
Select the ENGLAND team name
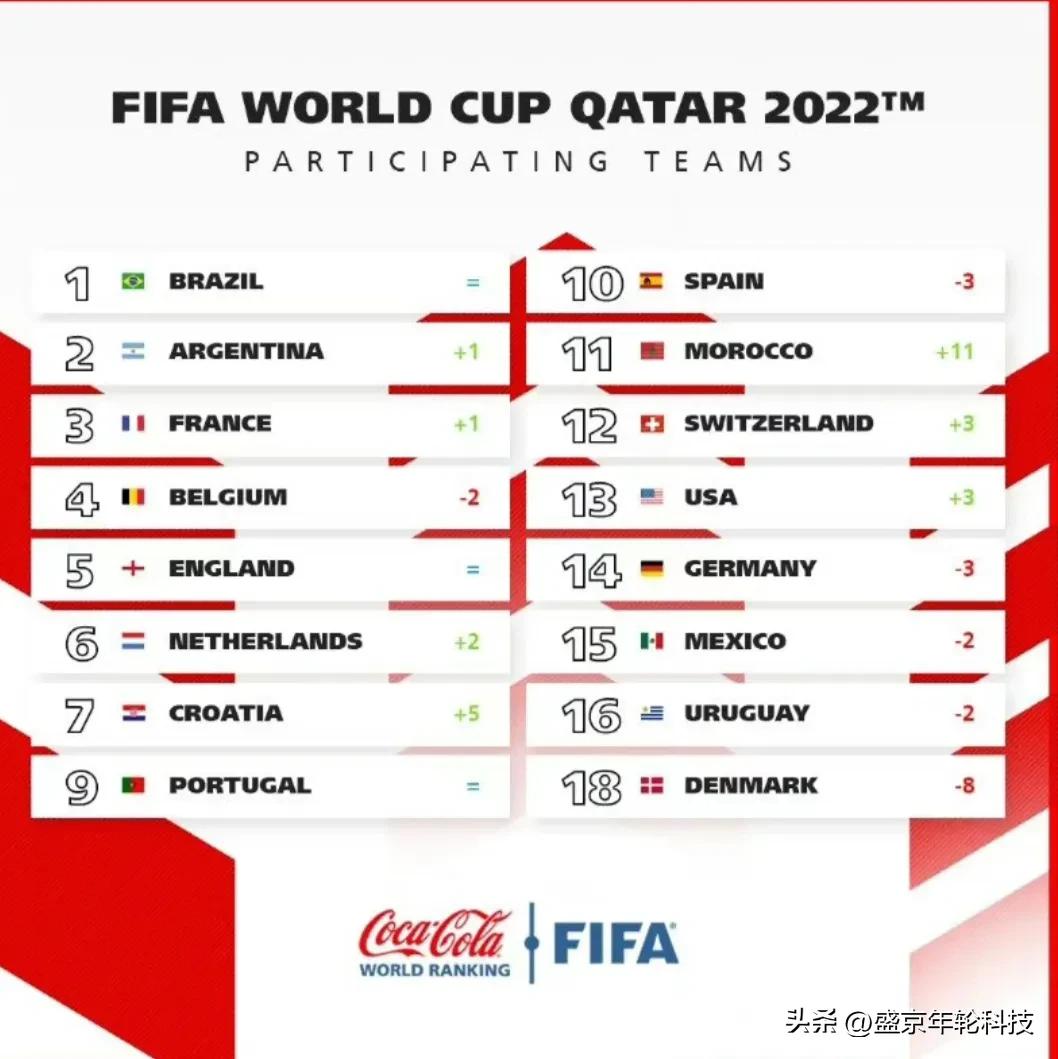231,569
